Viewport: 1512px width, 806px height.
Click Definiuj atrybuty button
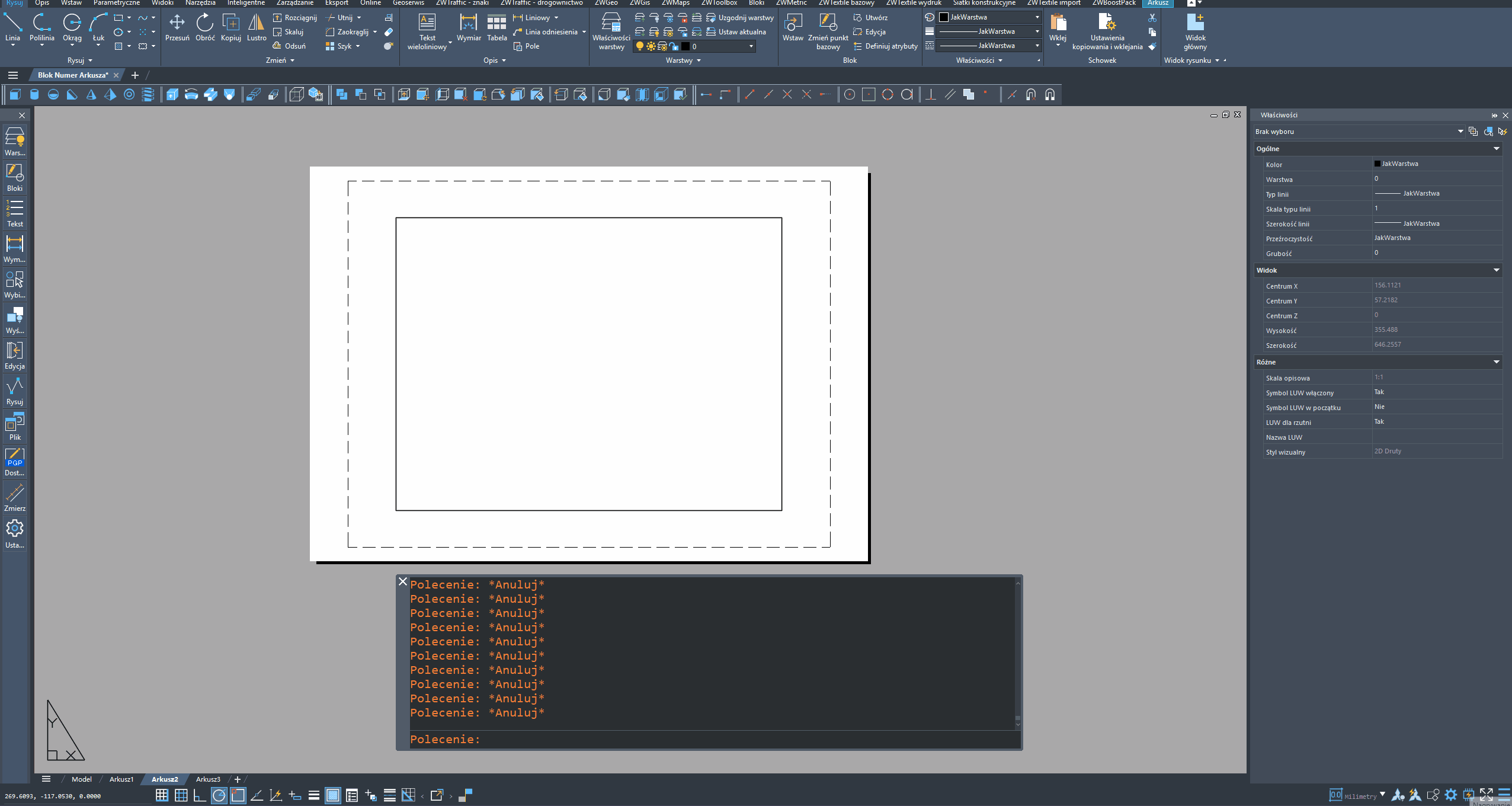(885, 46)
